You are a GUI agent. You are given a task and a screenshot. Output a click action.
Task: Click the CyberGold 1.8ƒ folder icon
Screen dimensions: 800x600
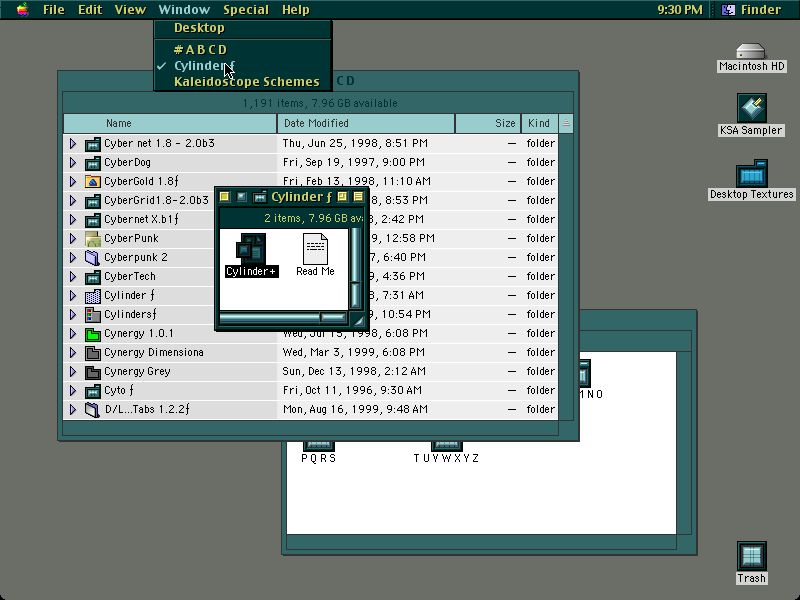click(92, 182)
